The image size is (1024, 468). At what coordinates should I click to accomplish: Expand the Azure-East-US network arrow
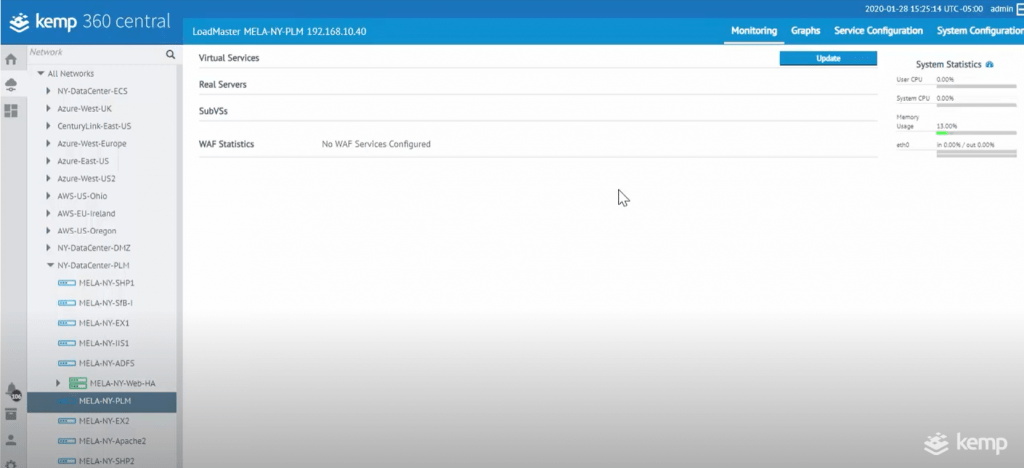(x=48, y=161)
